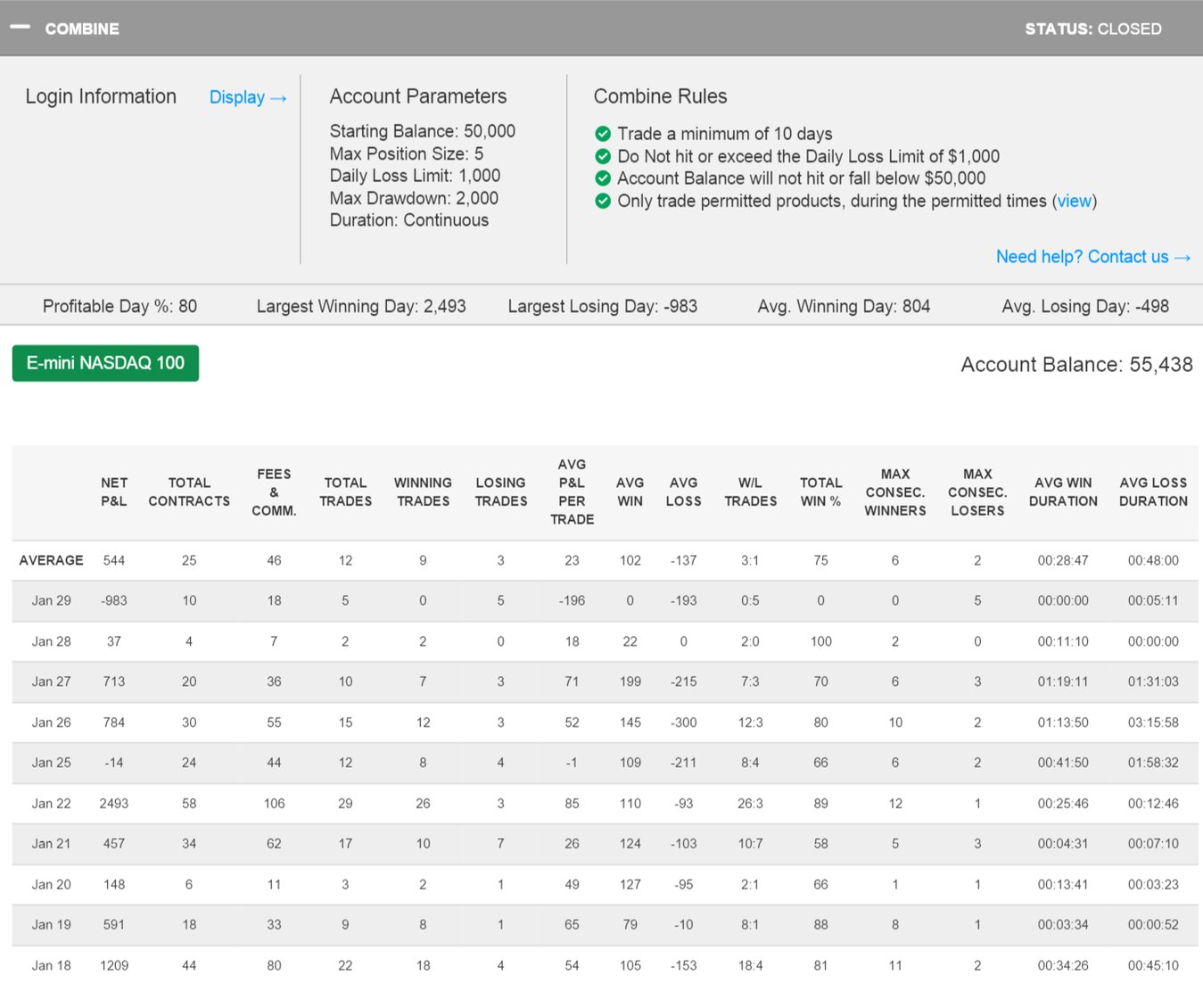Select the E-mini NASDAQ 100 button
1203x1008 pixels.
[x=105, y=363]
